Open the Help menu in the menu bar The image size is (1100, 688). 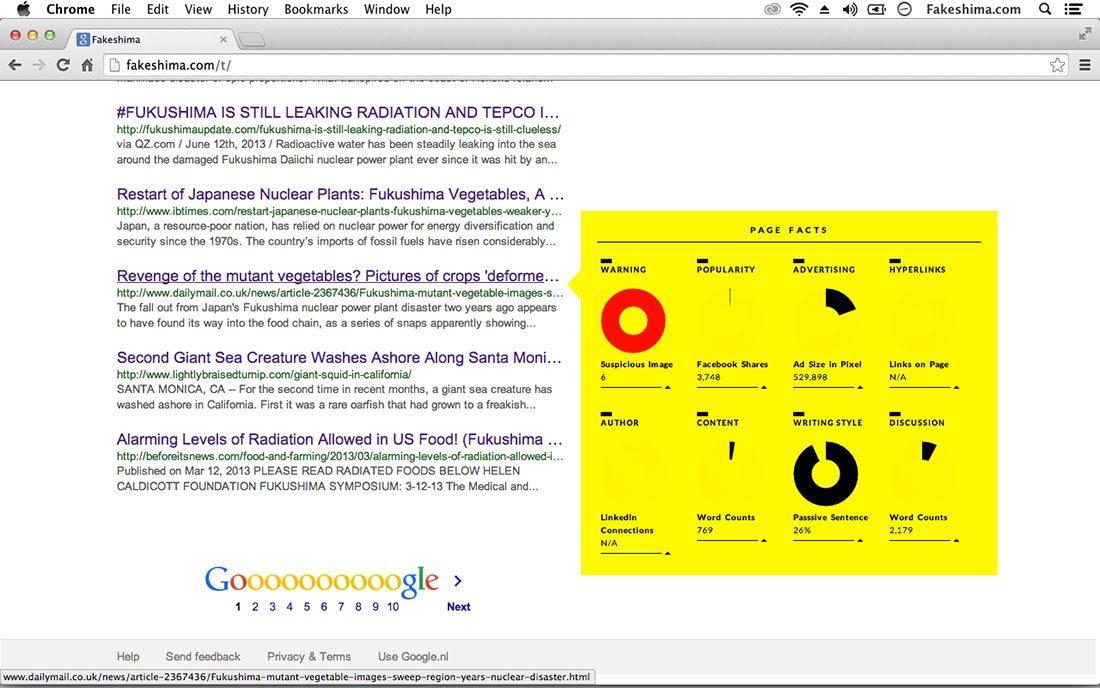[438, 9]
